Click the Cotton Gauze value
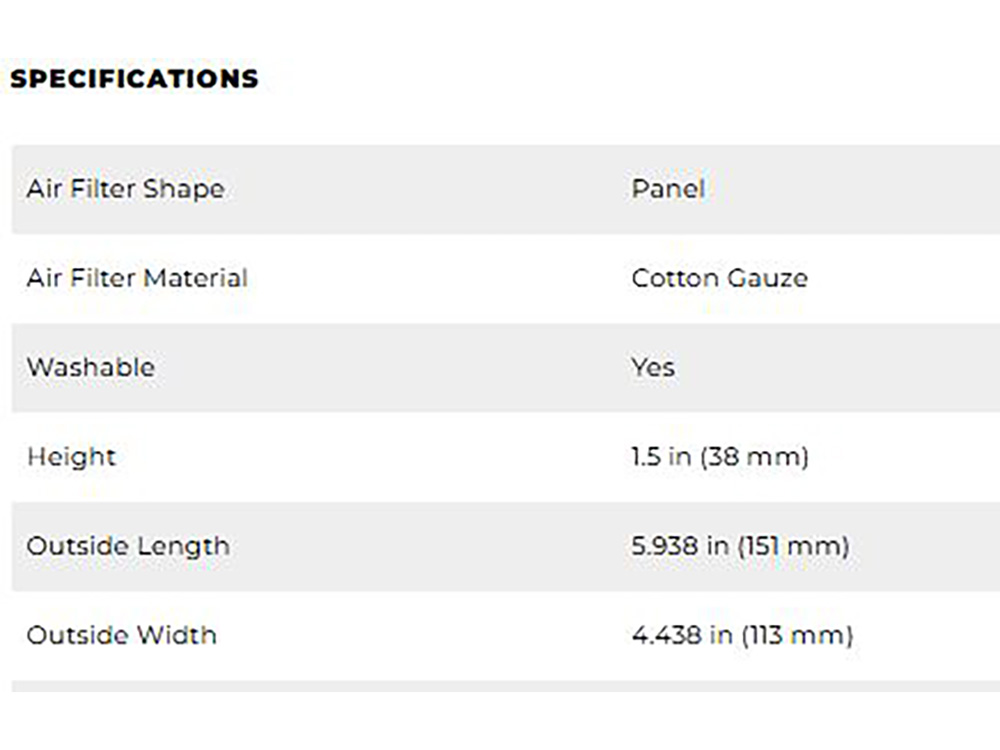The width and height of the screenshot is (1000, 750). 719,279
